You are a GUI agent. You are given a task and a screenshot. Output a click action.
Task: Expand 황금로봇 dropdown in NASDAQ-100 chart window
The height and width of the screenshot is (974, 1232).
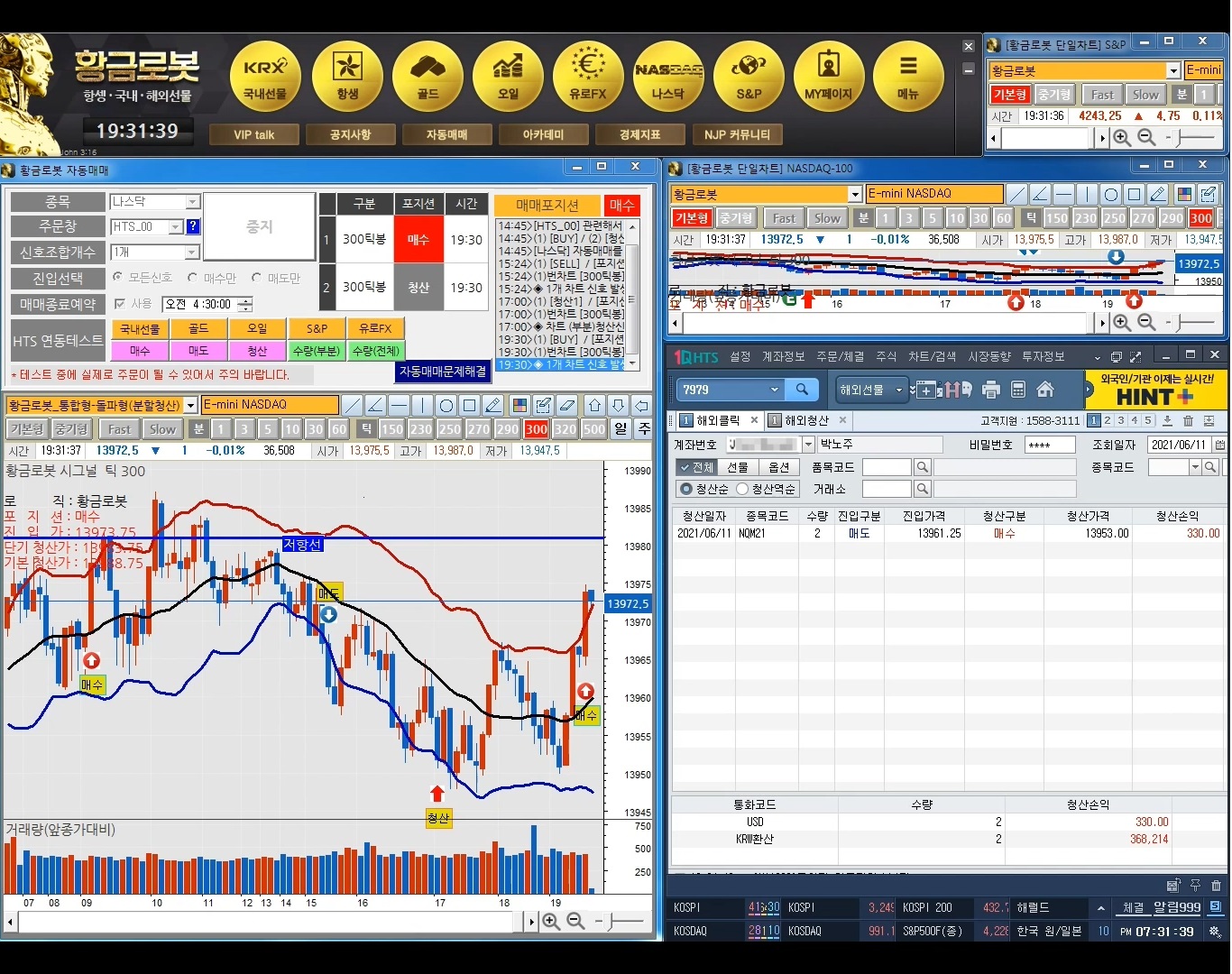click(x=855, y=194)
